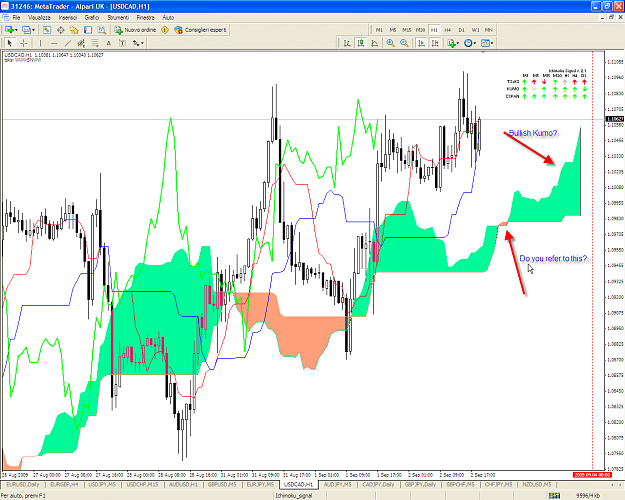
Task: Expand the arrows/shapes dropdown
Action: (143, 43)
